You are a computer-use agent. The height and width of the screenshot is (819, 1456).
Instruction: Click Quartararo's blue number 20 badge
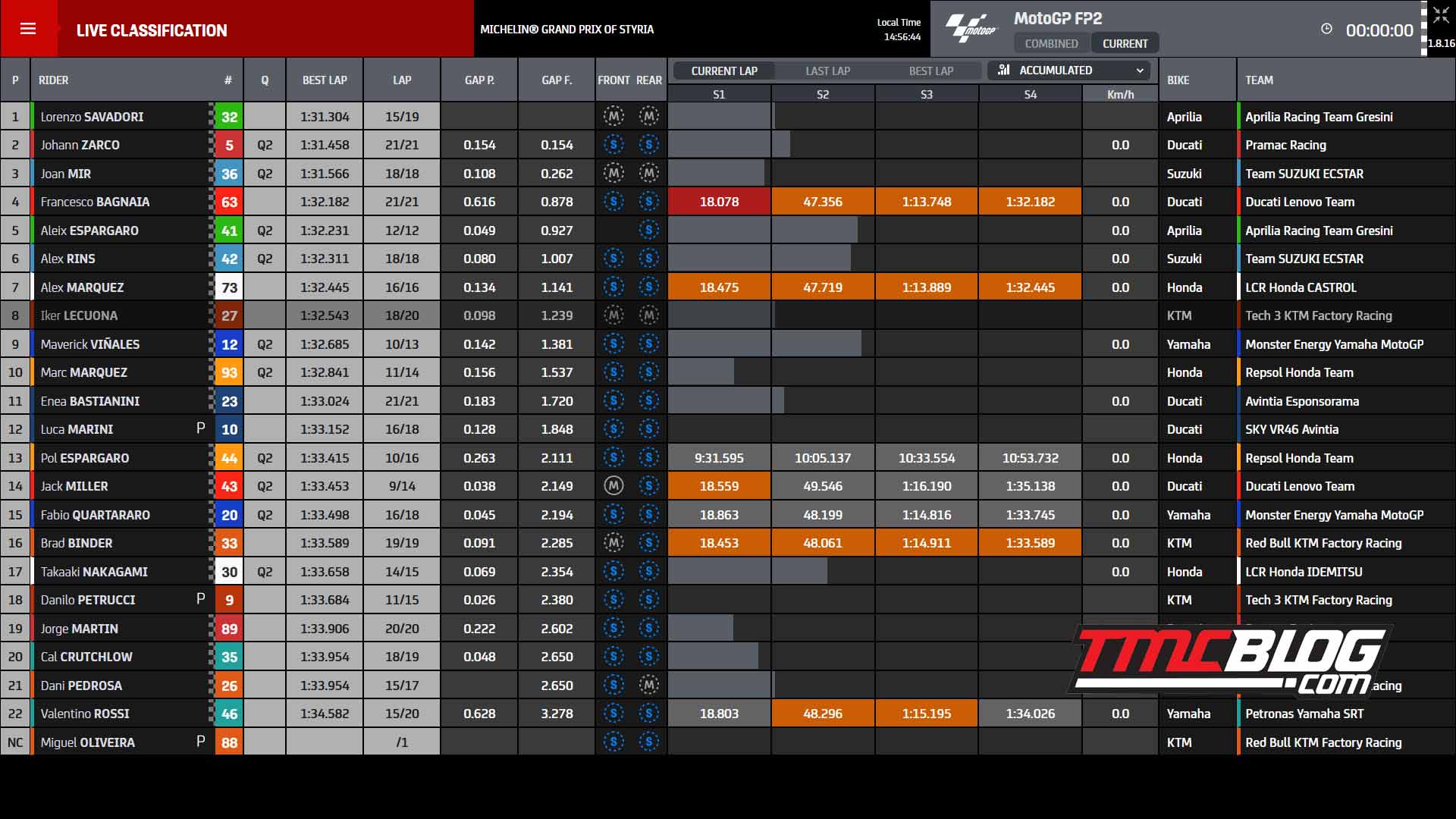(229, 515)
